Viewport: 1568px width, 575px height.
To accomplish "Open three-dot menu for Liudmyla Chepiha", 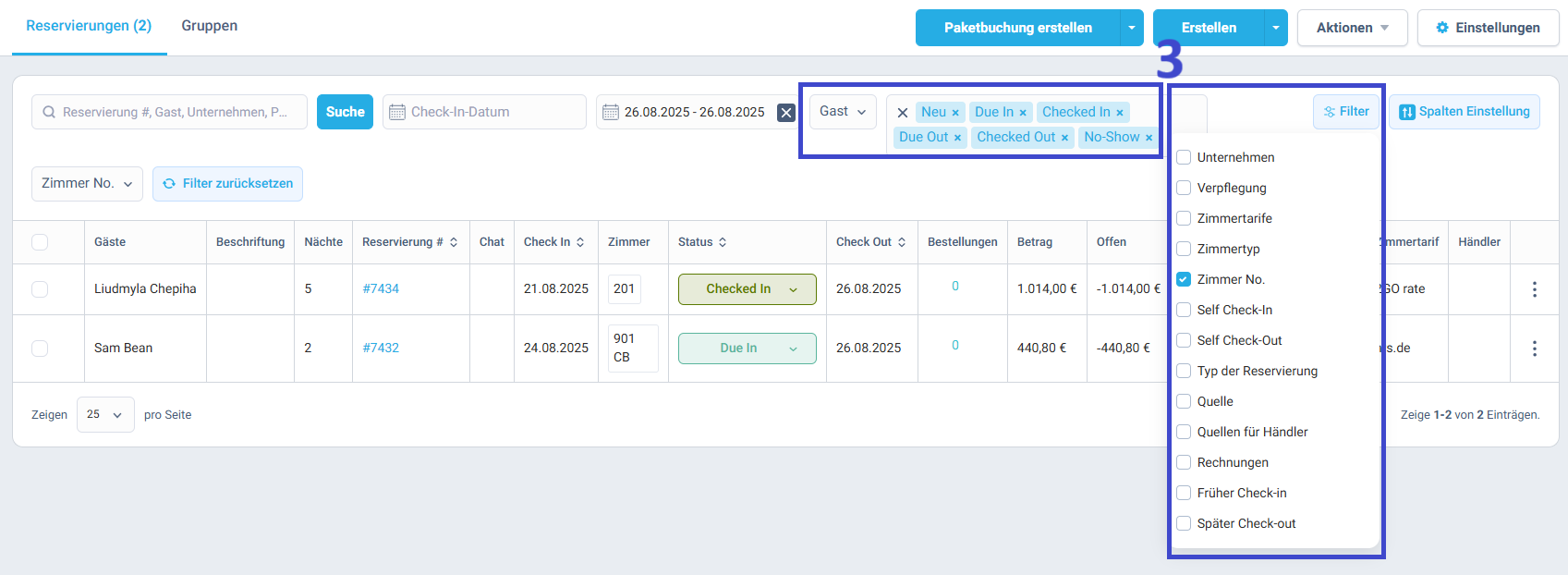I will 1535,289.
